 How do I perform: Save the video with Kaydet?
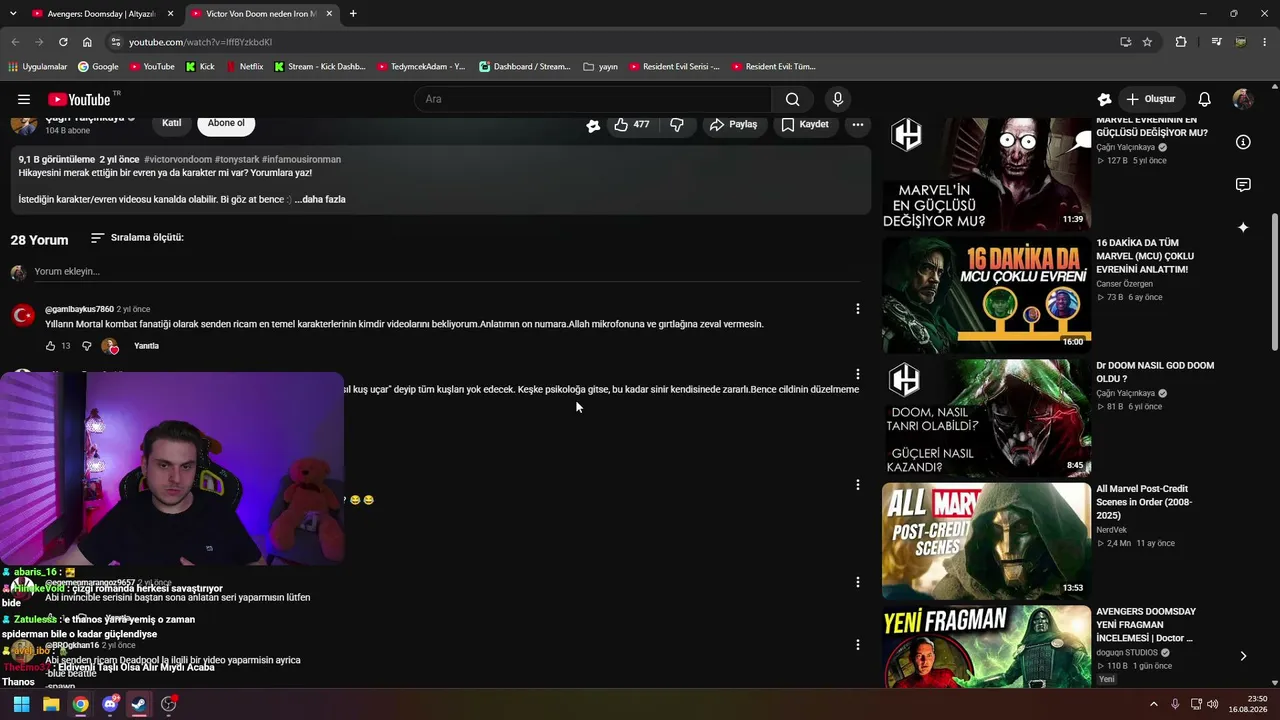805,125
